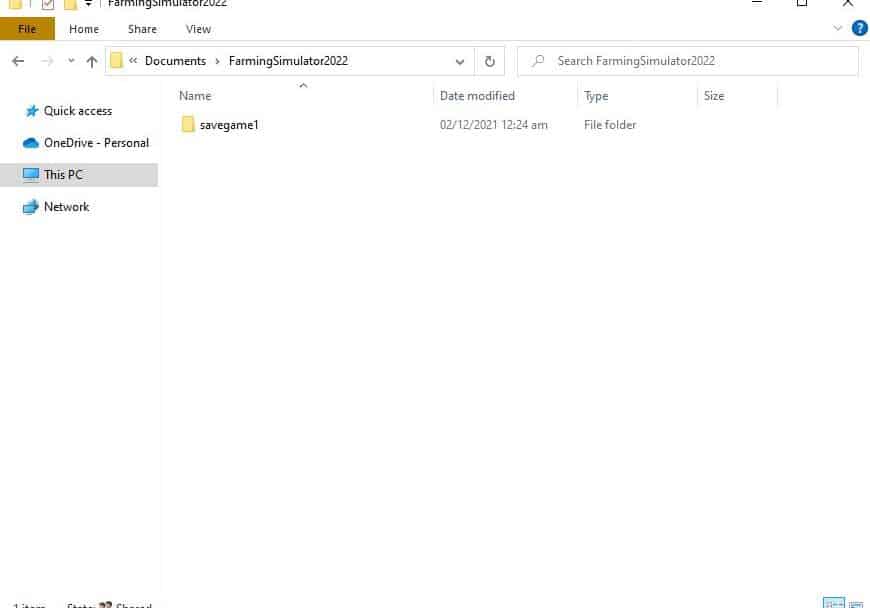Image resolution: width=870 pixels, height=608 pixels.
Task: Maximize the FarmingSimulator2022 window
Action: (802, 3)
